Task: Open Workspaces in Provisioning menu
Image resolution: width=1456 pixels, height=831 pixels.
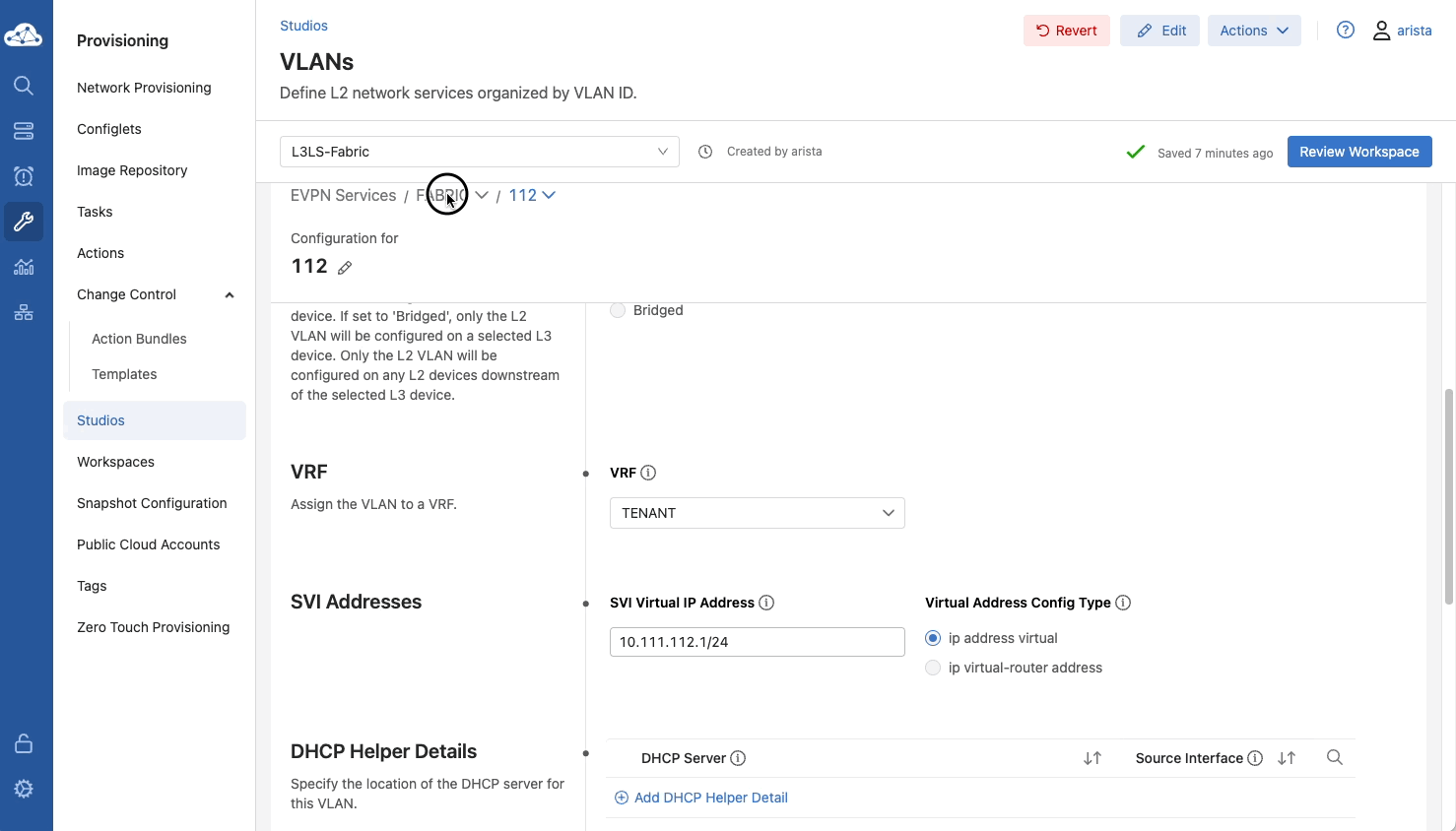Action: (115, 462)
